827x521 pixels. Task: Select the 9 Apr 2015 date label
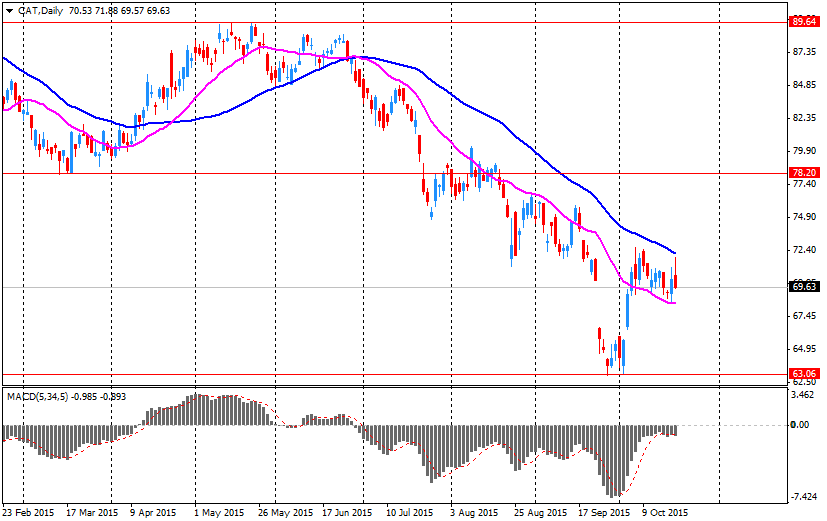pyautogui.click(x=153, y=513)
